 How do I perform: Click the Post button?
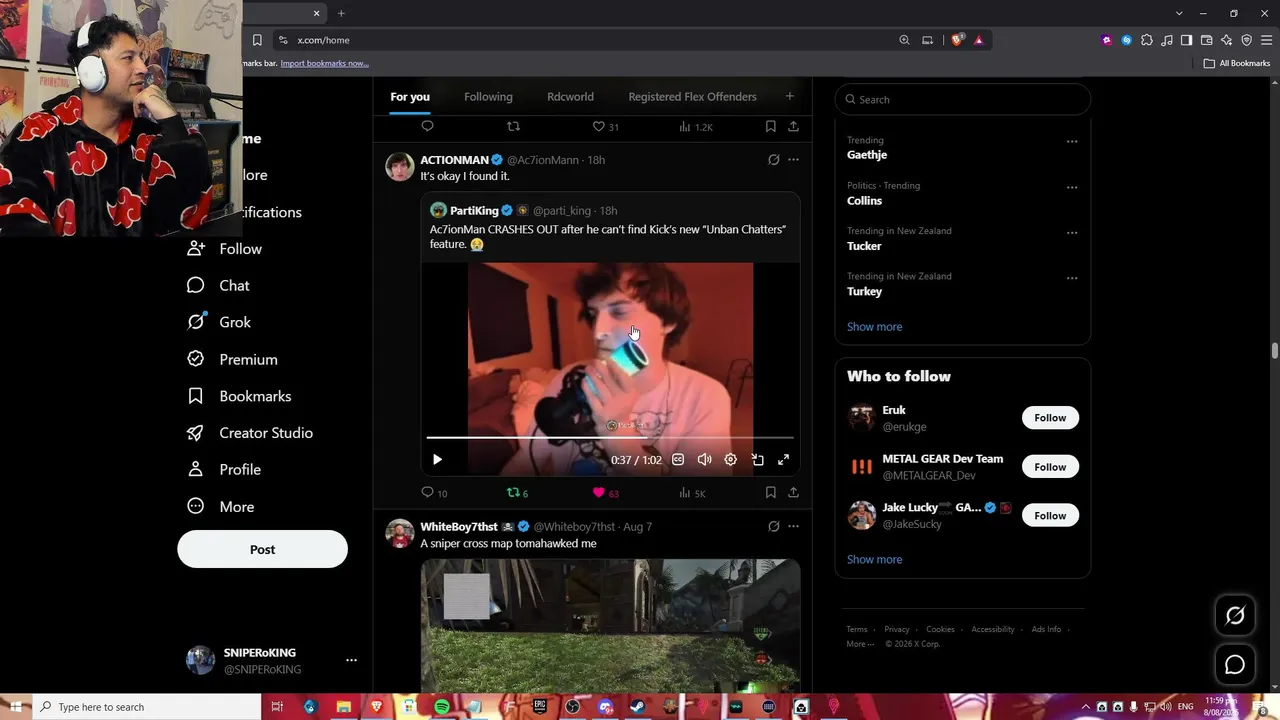262,549
